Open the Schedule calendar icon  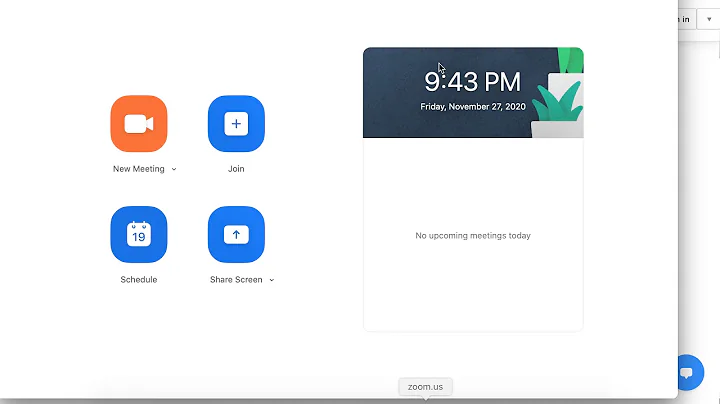139,235
